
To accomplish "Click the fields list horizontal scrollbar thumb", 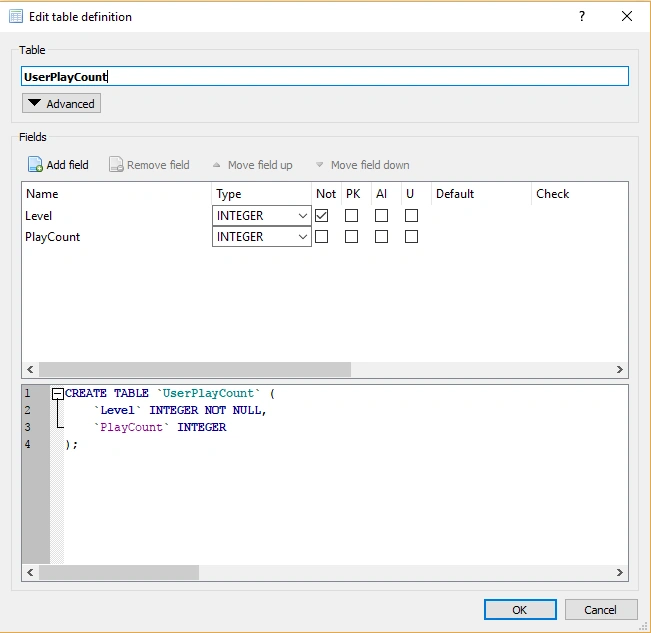I will tap(195, 369).
